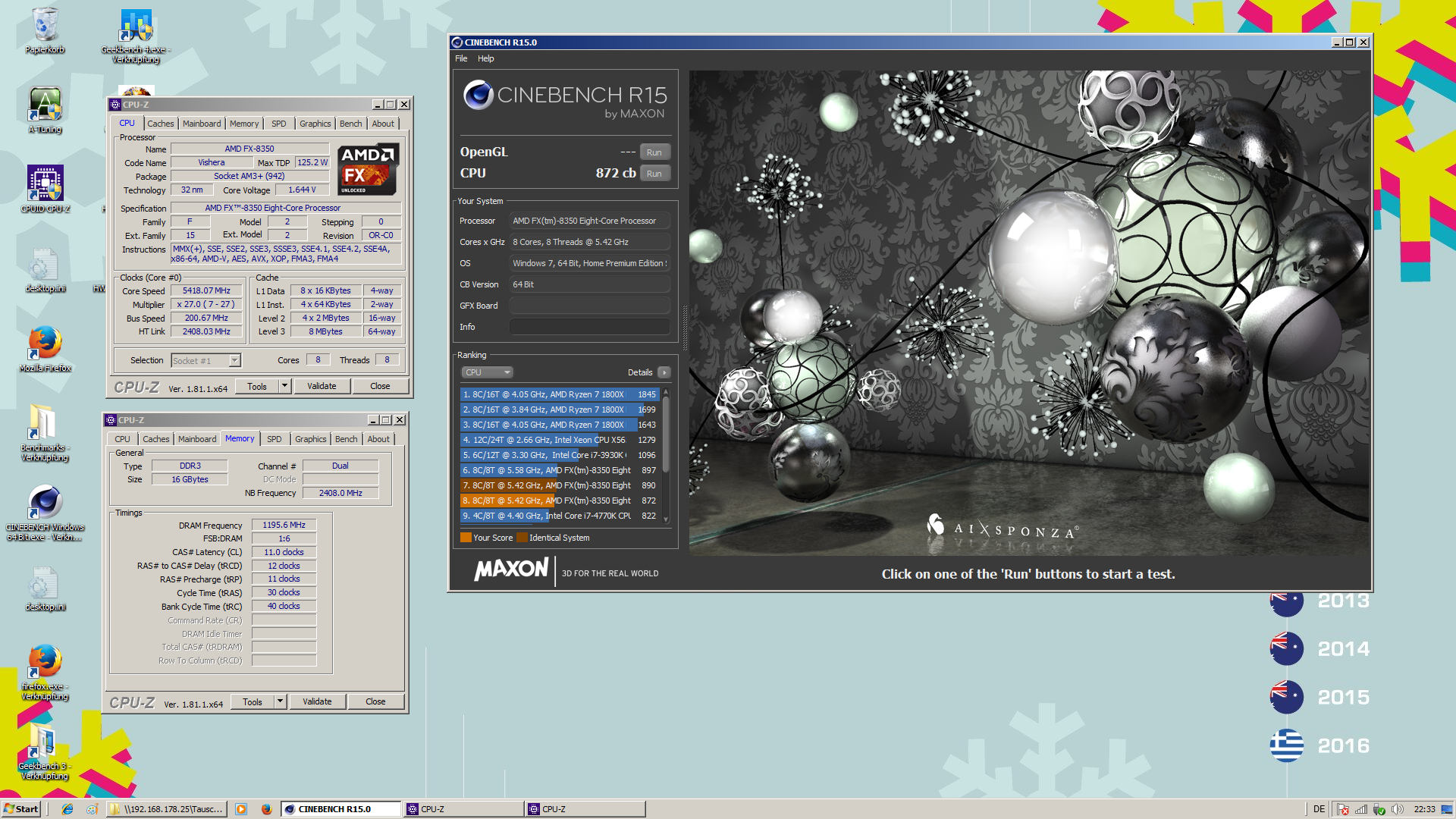The image size is (1456, 819).
Task: Select the firefox.exe shortcut on desktop
Action: pyautogui.click(x=45, y=672)
